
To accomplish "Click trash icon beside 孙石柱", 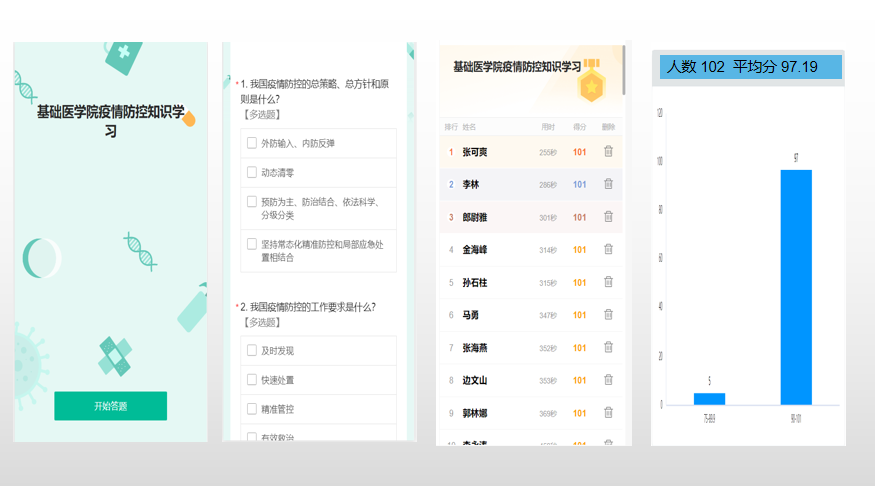I will [x=608, y=283].
